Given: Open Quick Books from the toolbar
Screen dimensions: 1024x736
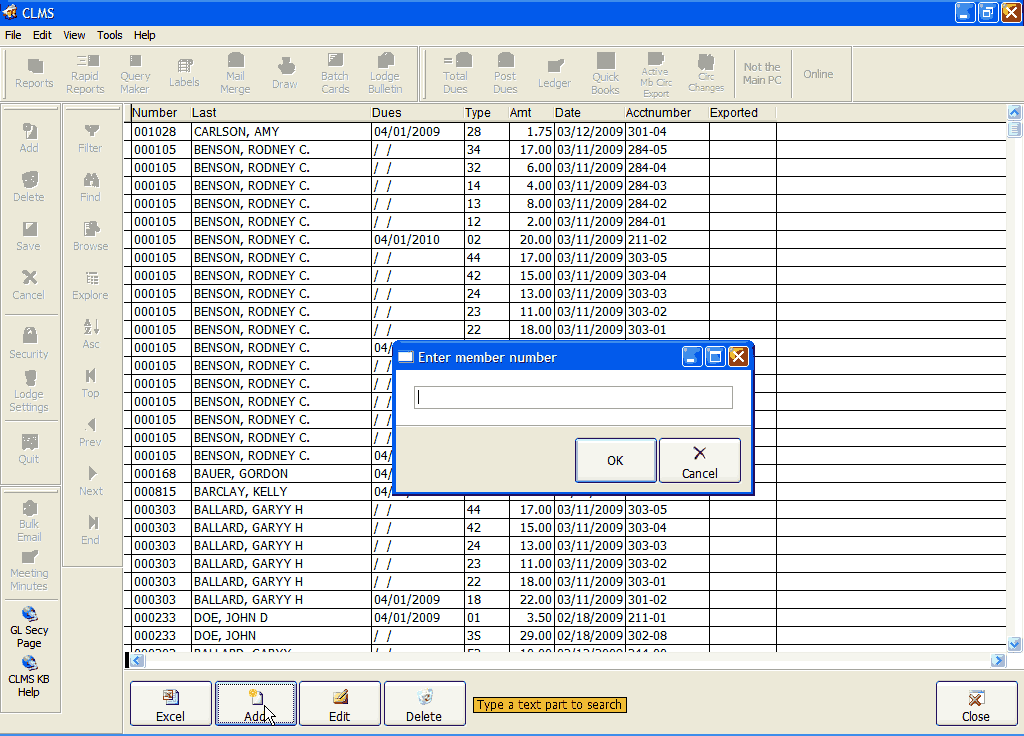Looking at the screenshot, I should point(605,73).
